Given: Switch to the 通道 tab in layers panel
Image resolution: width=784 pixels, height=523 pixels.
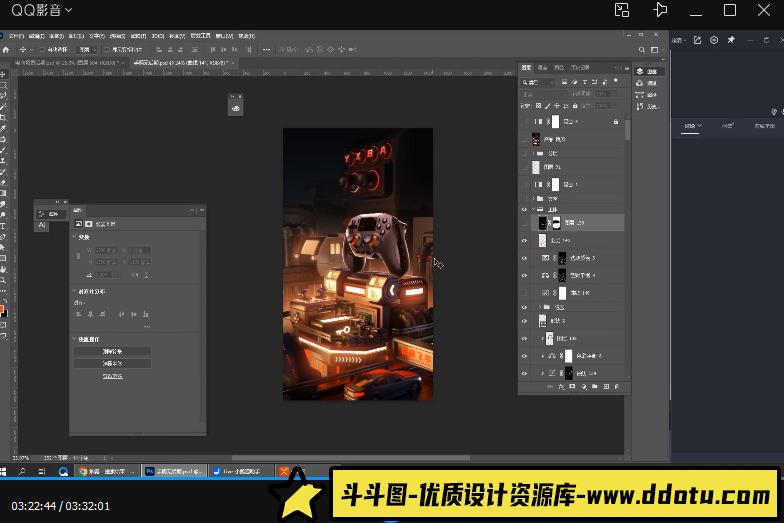Looking at the screenshot, I should point(542,68).
